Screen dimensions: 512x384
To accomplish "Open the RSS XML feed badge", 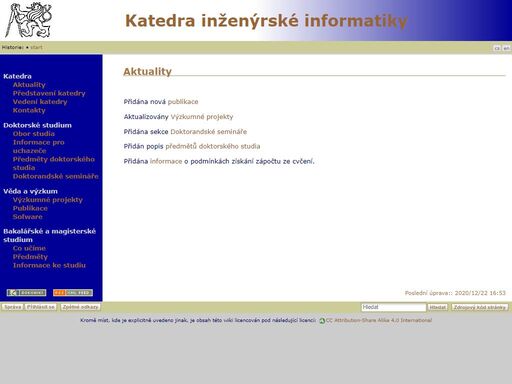I will click(73, 293).
